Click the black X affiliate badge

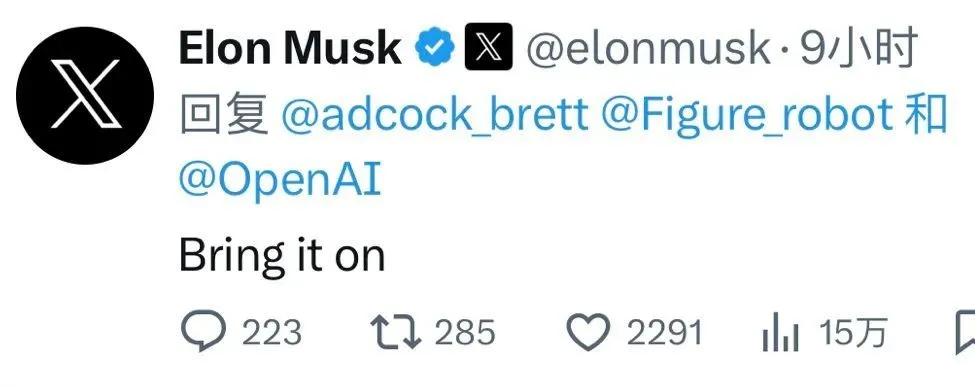pos(489,47)
